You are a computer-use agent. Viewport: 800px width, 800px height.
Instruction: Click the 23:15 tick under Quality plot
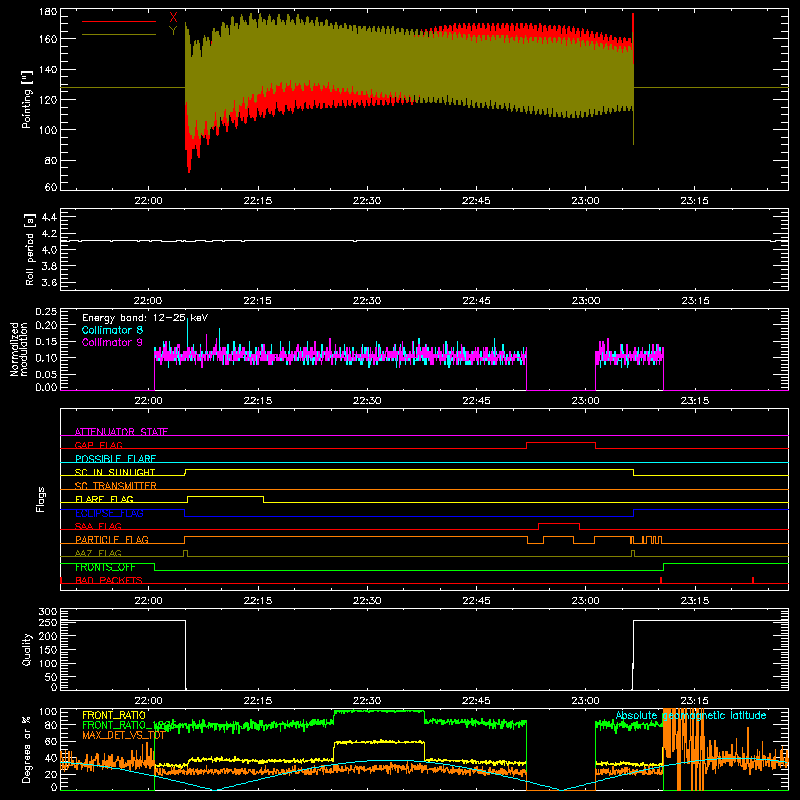click(694, 701)
